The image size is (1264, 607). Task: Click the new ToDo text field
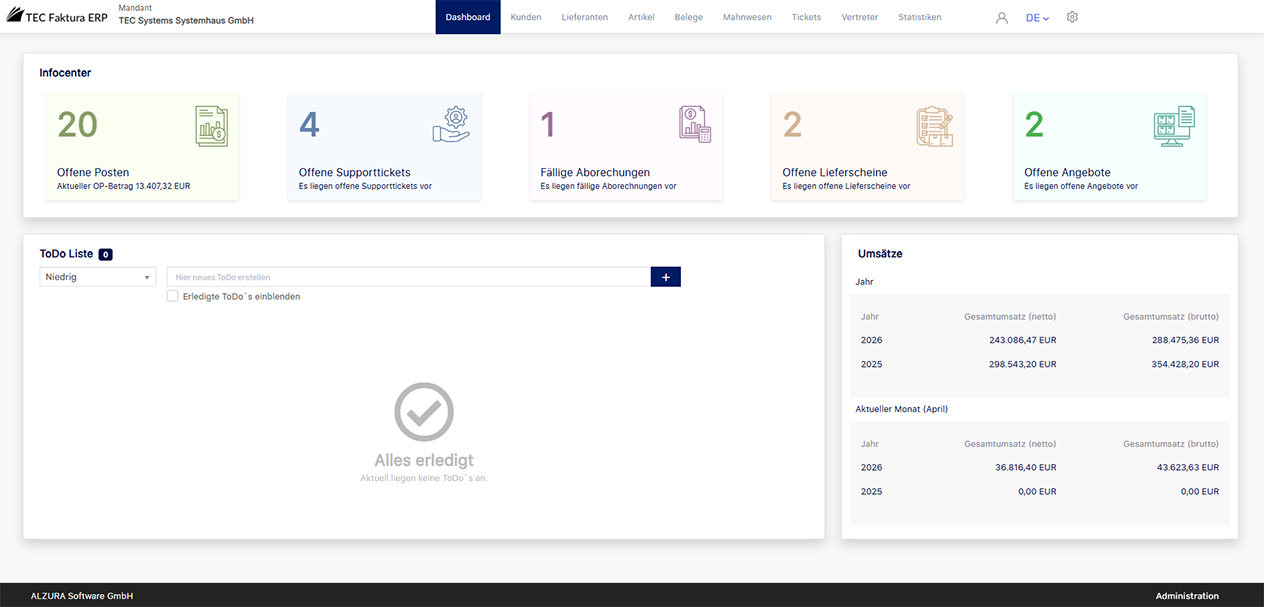coord(408,277)
